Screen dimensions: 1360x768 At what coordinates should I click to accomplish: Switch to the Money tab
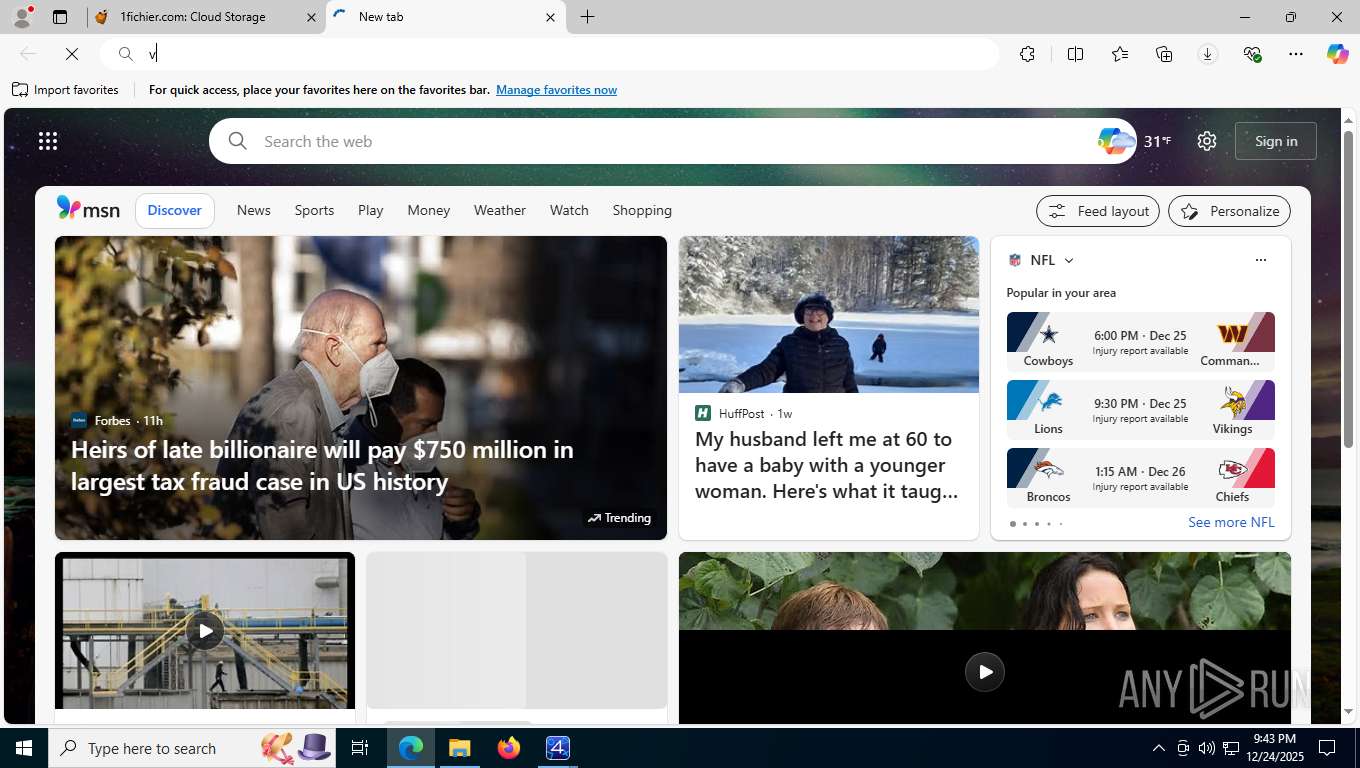pyautogui.click(x=428, y=210)
